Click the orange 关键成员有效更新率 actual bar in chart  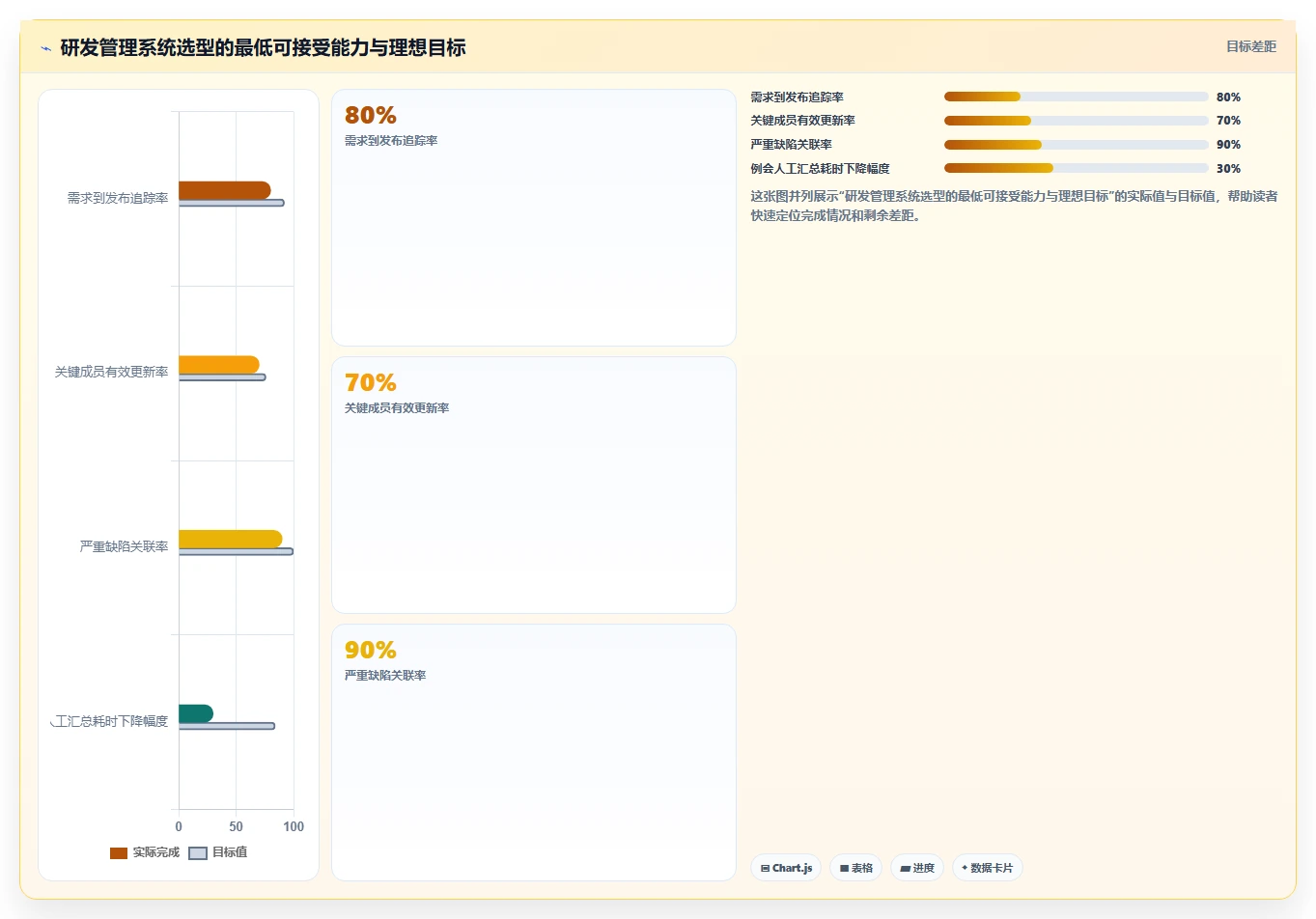coord(218,365)
